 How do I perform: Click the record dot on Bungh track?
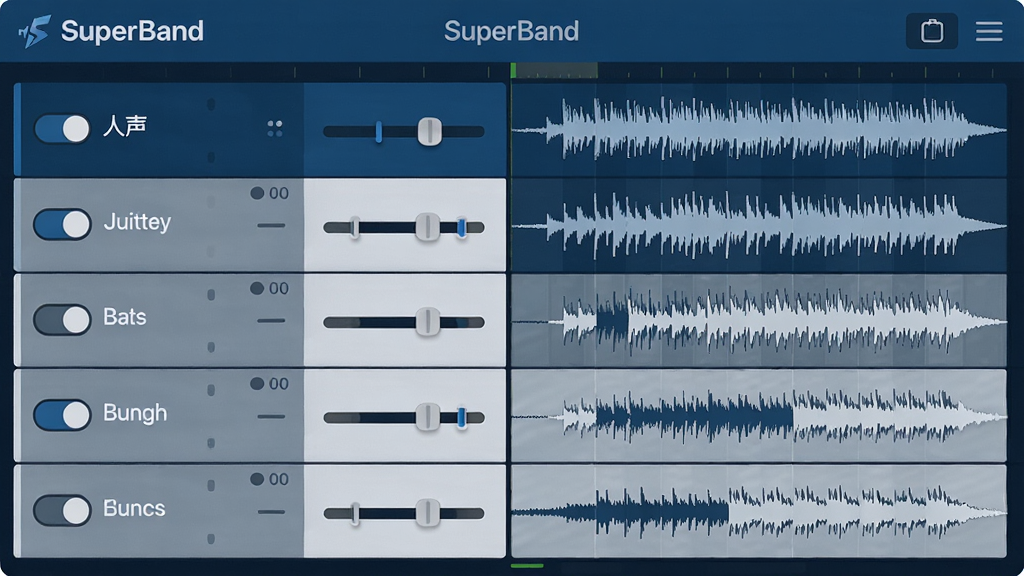point(257,384)
